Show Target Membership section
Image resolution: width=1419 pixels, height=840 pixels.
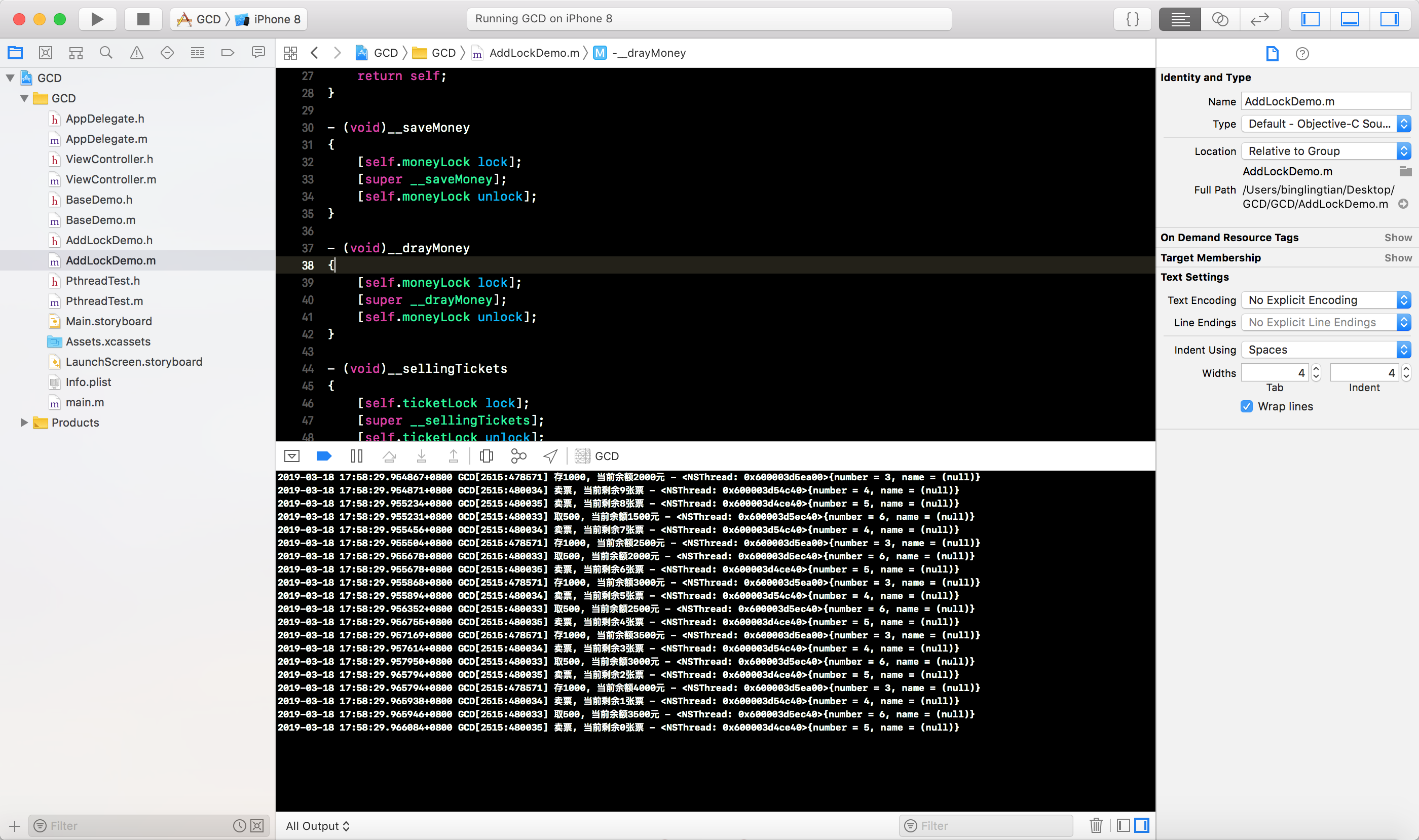(1398, 258)
